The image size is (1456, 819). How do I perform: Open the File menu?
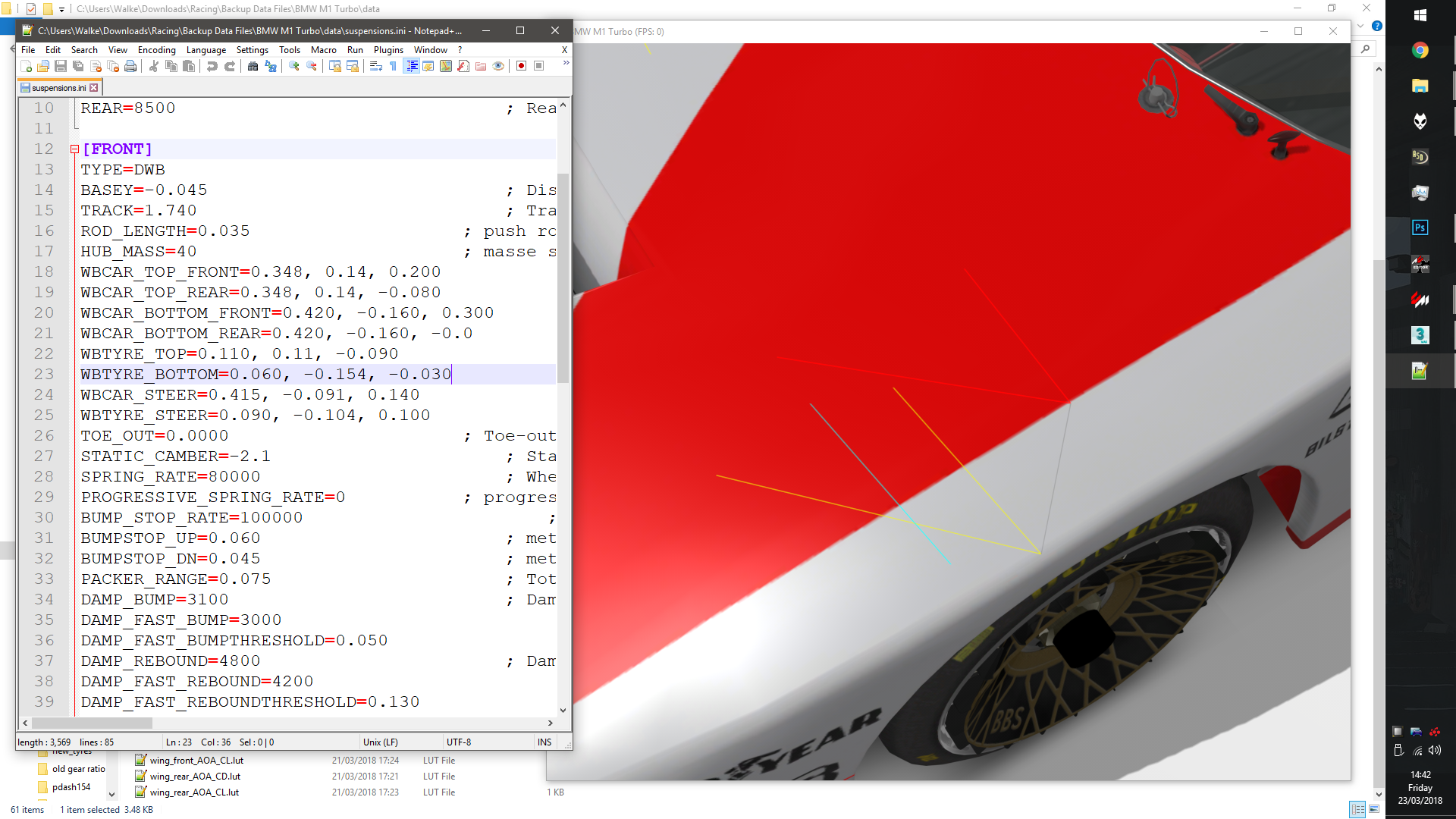click(28, 50)
